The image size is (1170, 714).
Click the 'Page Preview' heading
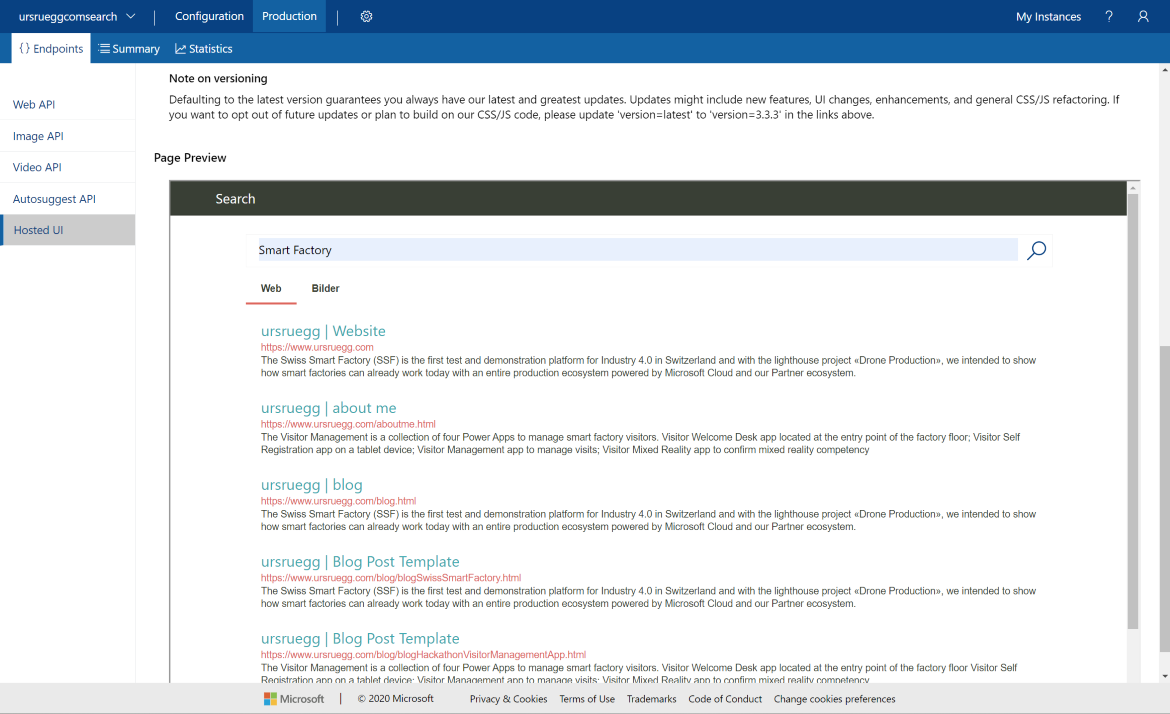pos(190,157)
